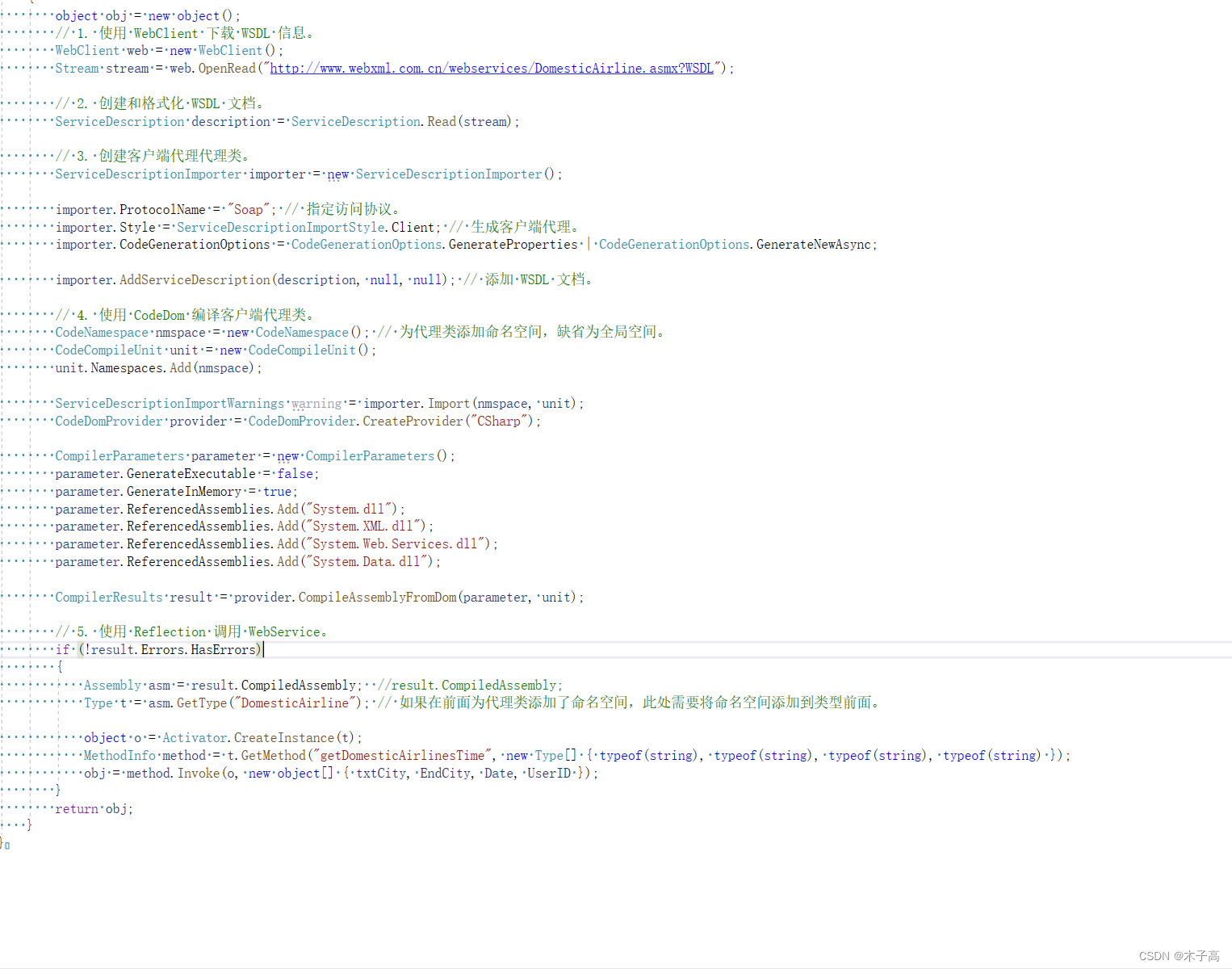Image resolution: width=1232 pixels, height=969 pixels.
Task: Select "DomesticAirline" string in GetType call
Action: [295, 703]
